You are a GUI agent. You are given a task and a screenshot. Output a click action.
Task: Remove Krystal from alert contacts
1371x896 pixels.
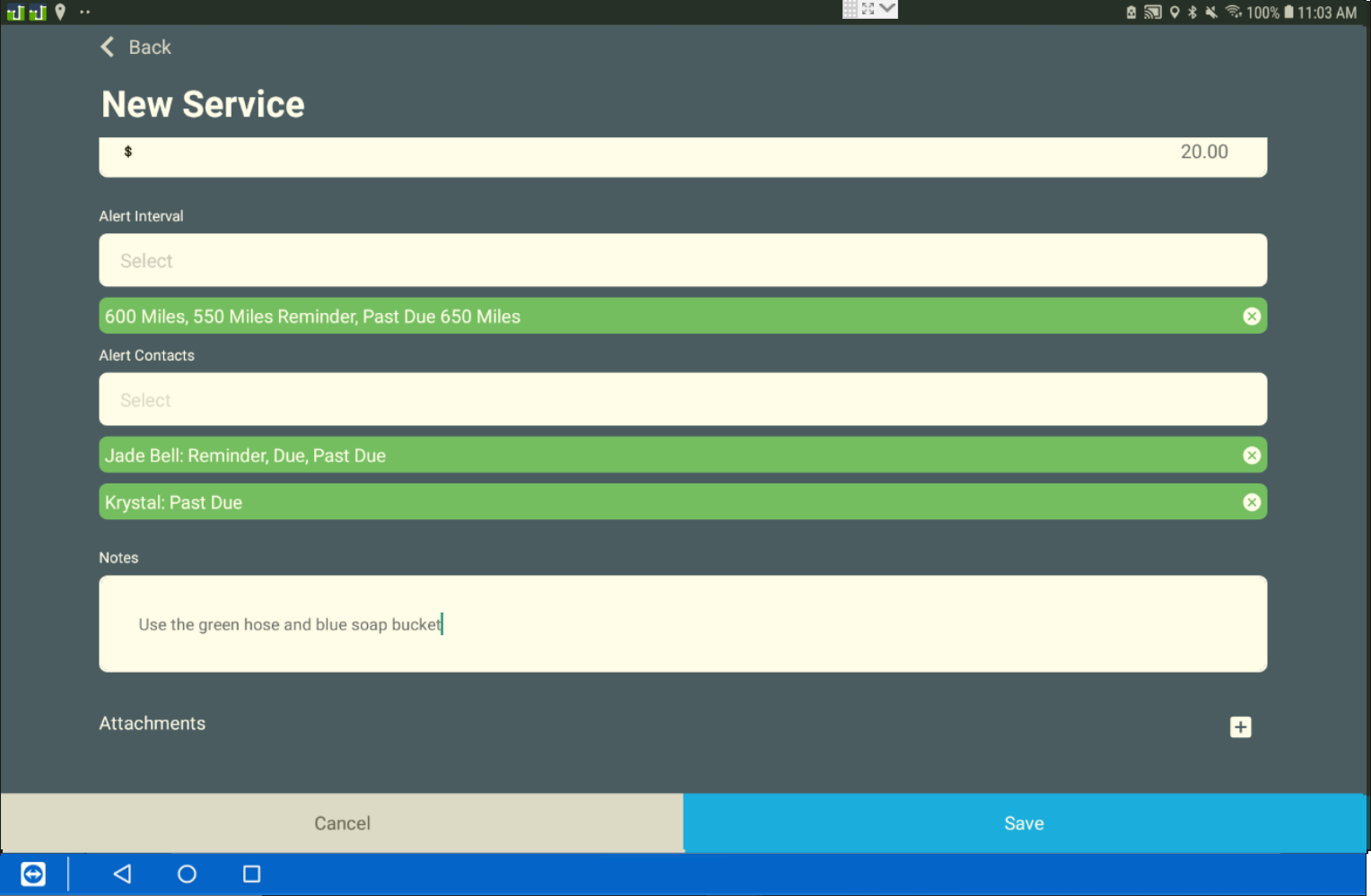click(1251, 502)
